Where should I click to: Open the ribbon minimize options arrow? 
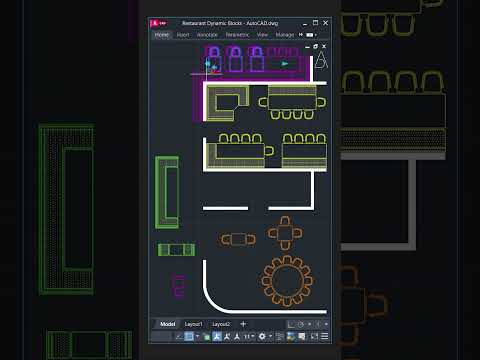click(315, 35)
